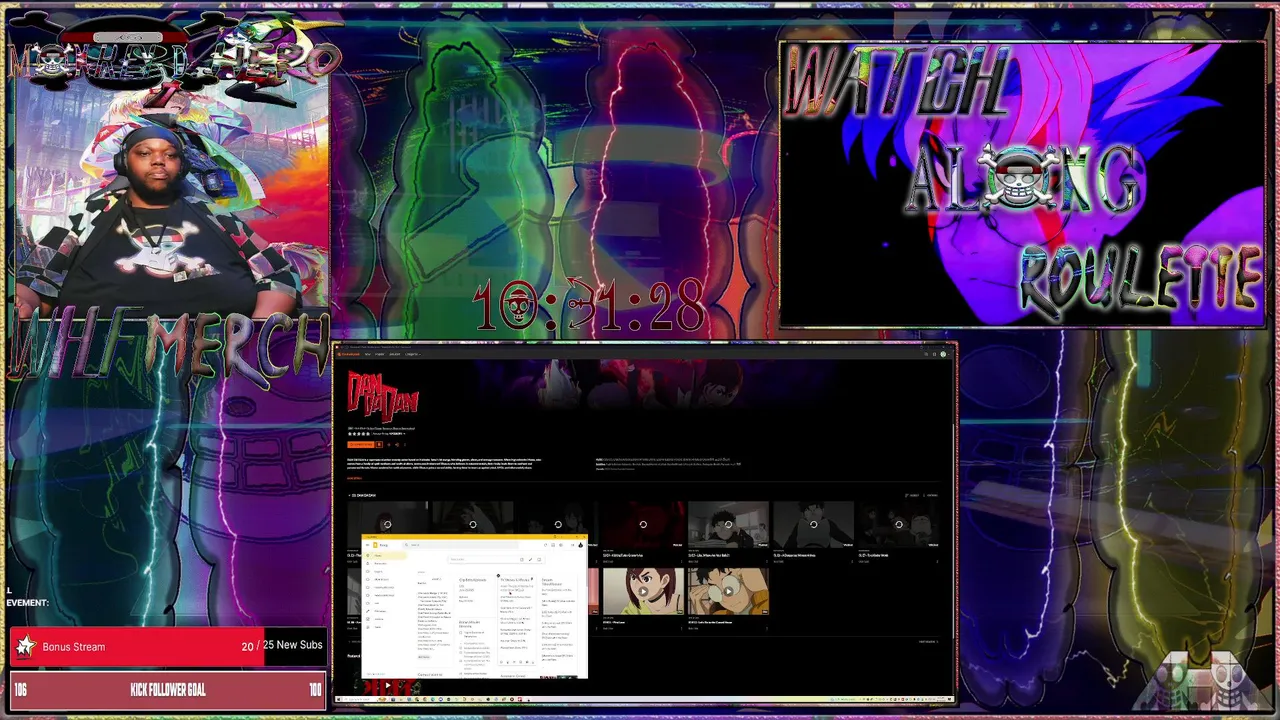Viewport: 1280px width, 720px height.
Task: Open the S1: DAN DA DAN season selector
Action: 360,495
